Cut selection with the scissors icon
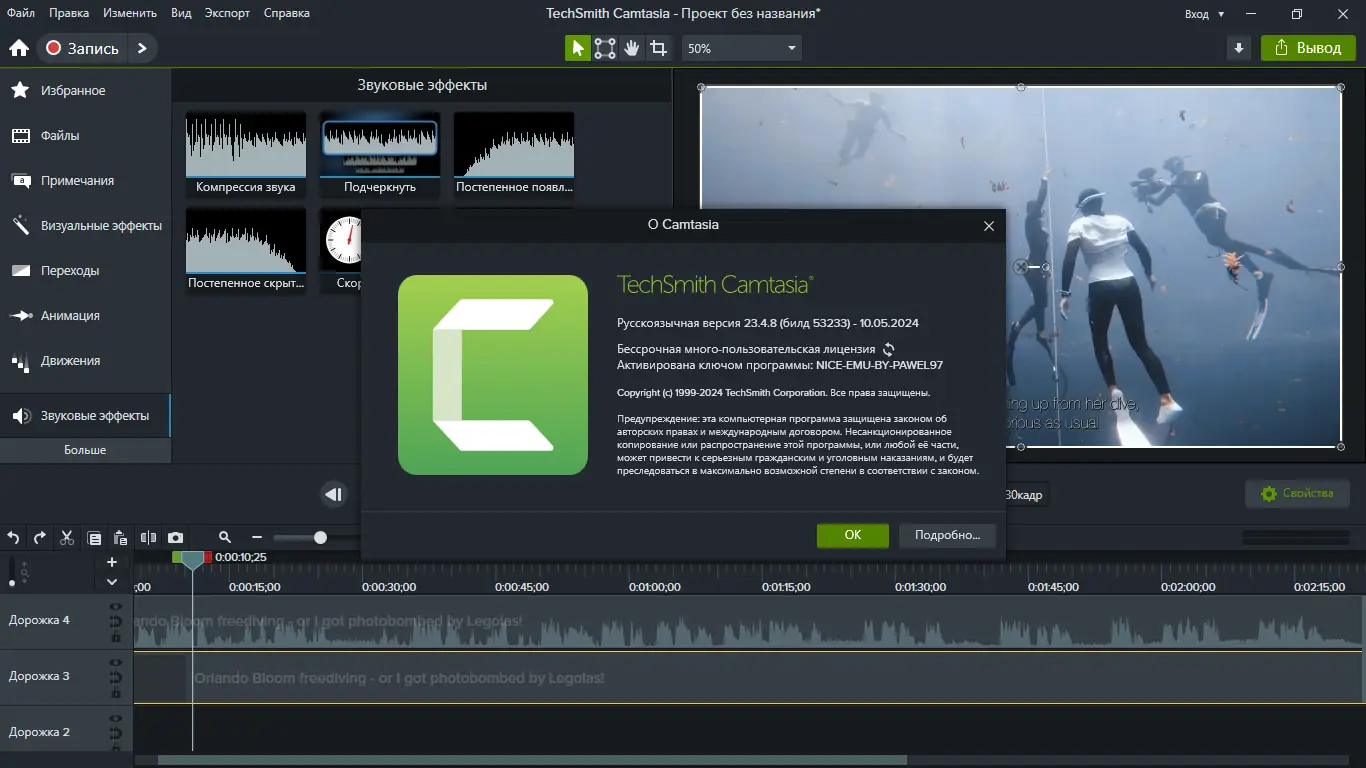1366x768 pixels. tap(67, 538)
